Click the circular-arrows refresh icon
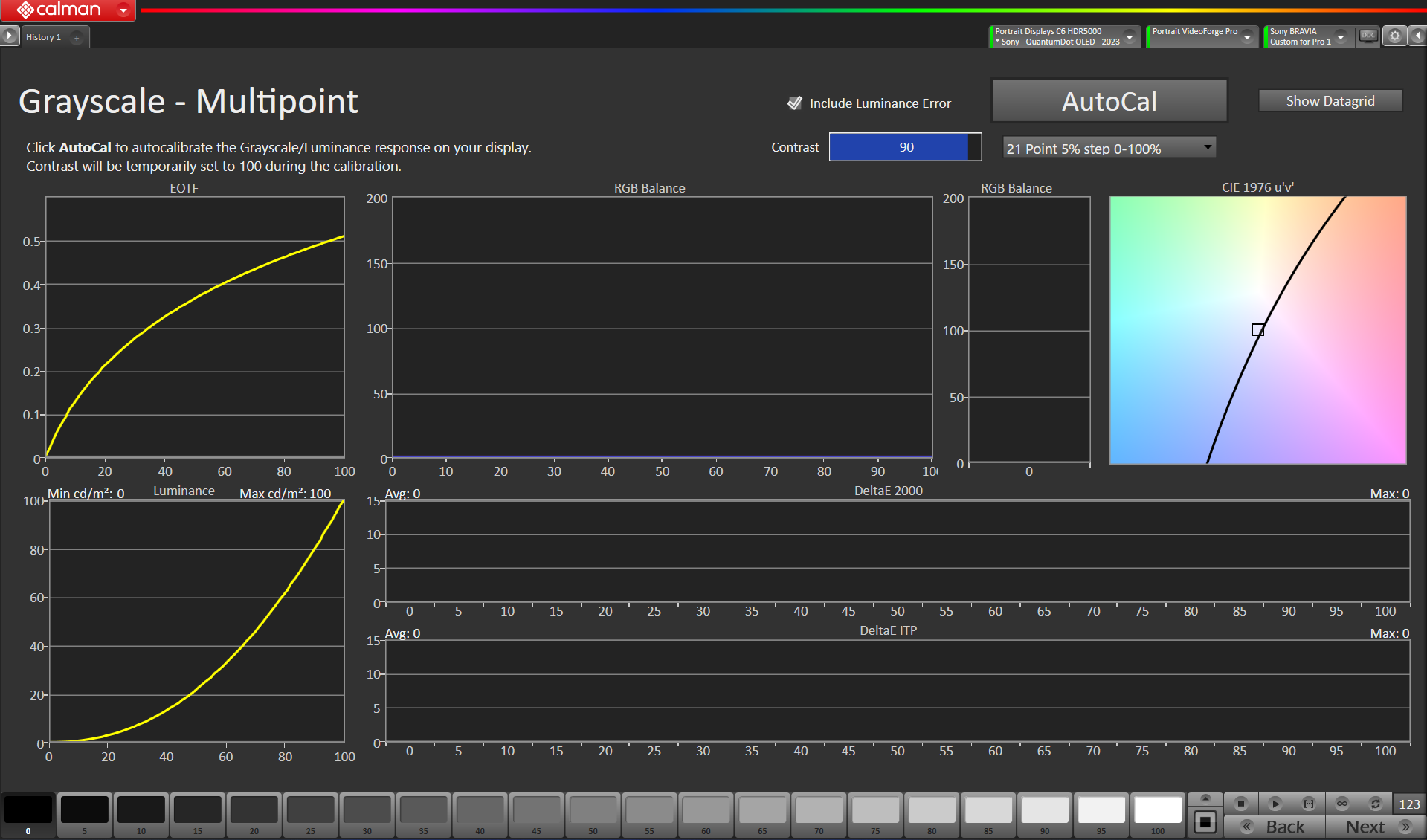1427x840 pixels. [x=1375, y=804]
